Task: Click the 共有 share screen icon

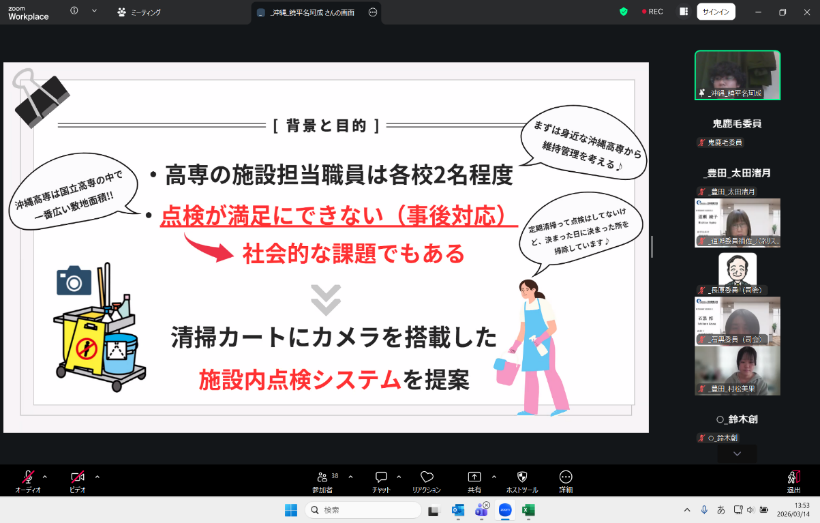Action: [x=474, y=478]
